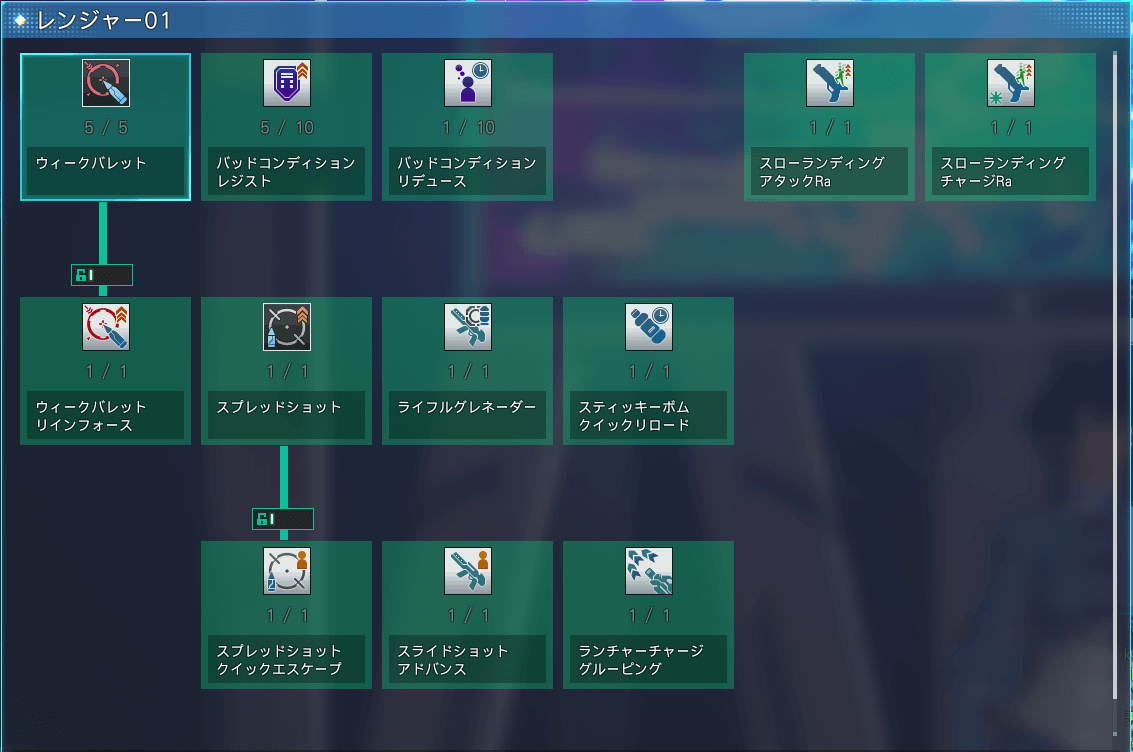Click the スプレッドショットクイックエスケープ skill icon
This screenshot has height=752, width=1133.
click(x=287, y=571)
